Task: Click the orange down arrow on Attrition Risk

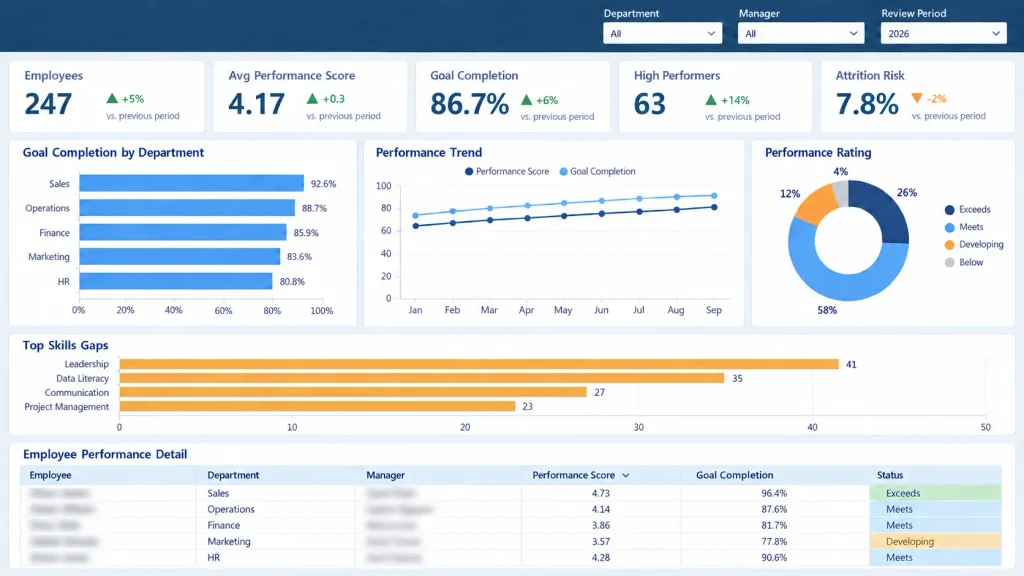Action: pos(917,98)
